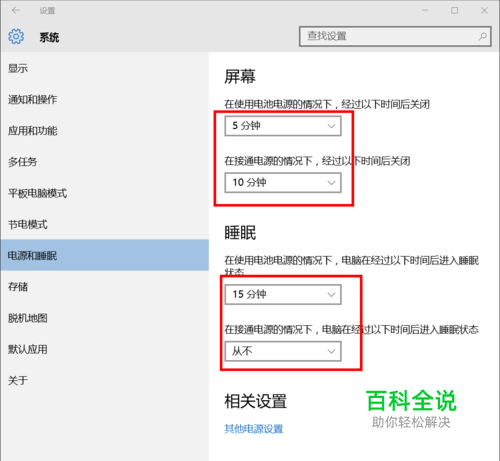Click the back arrow in title bar

click(x=16, y=11)
